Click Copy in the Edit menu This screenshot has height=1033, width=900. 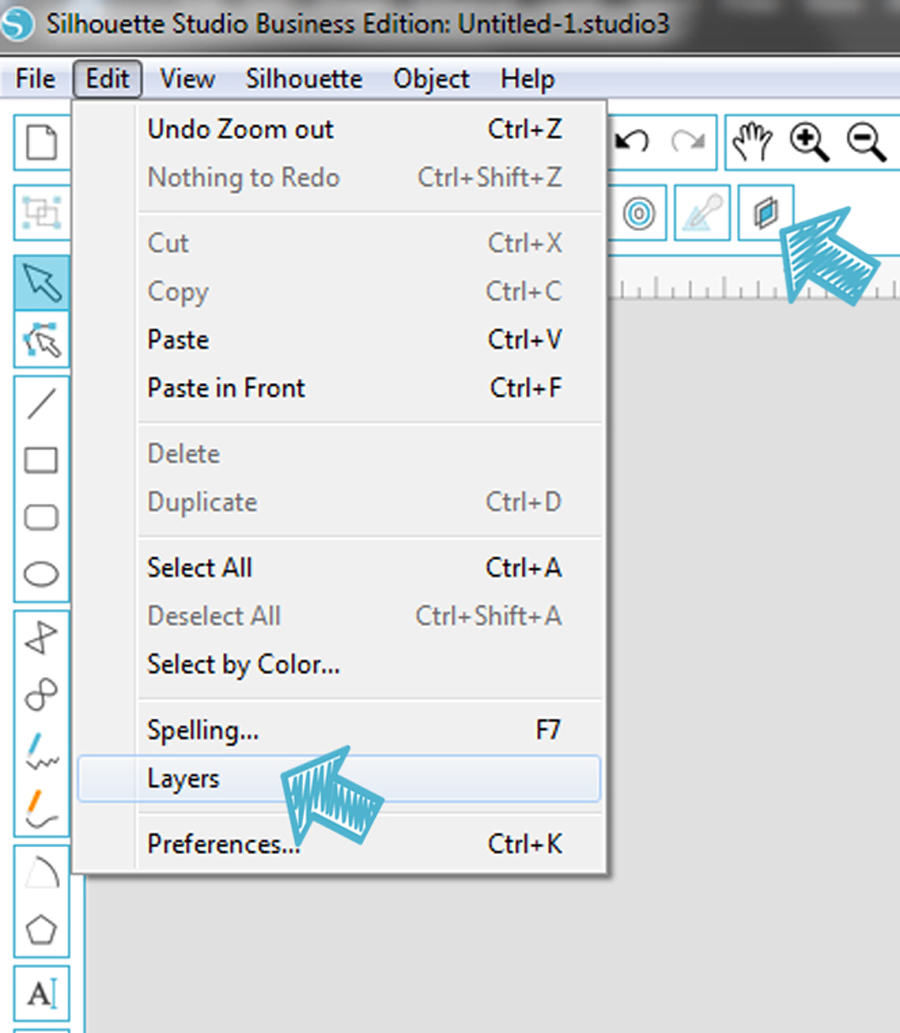click(339, 291)
